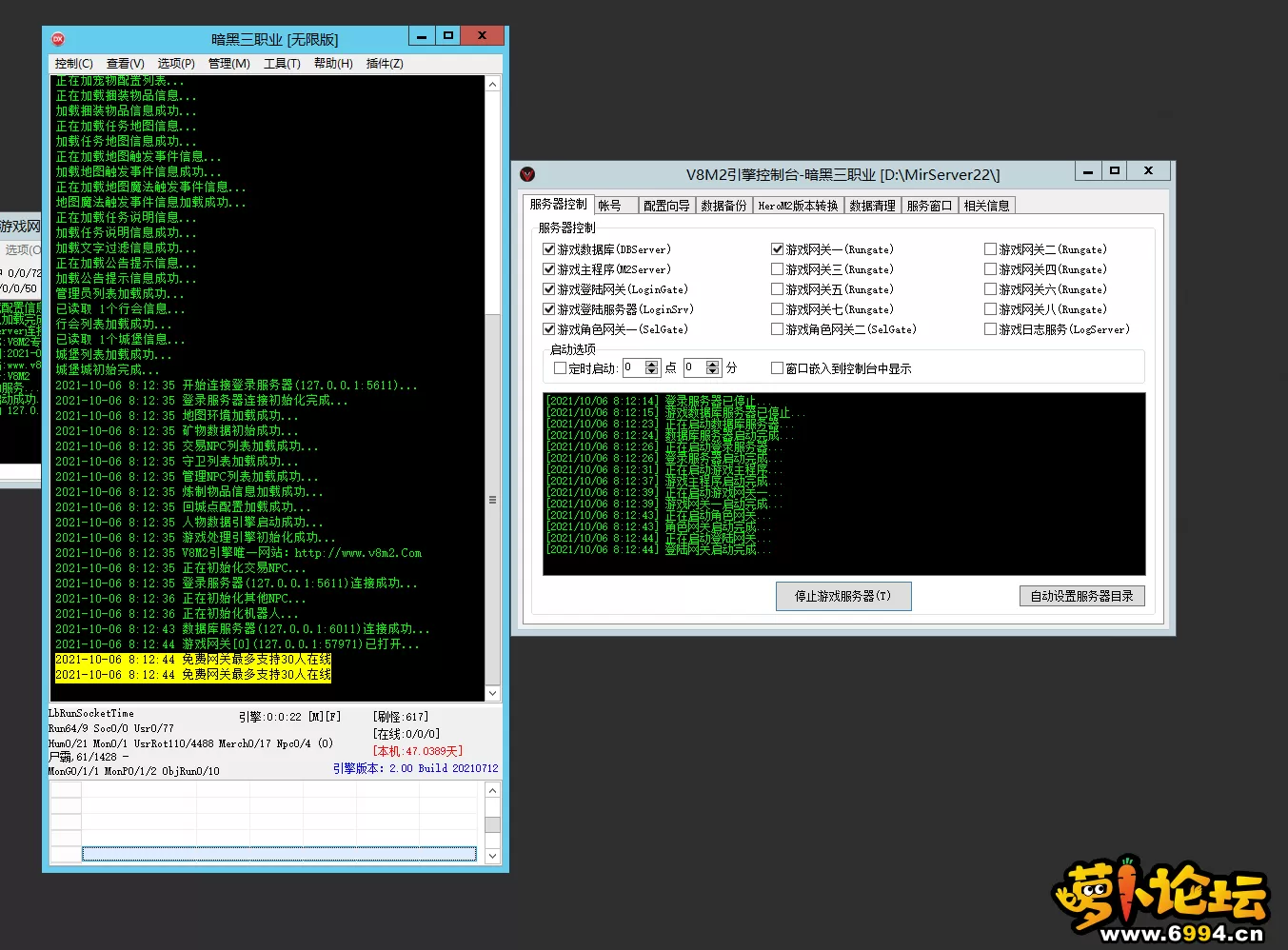The image size is (1288, 950).
Task: Enable 游戏日志服务(LogServer) checkbox
Action: coord(991,329)
